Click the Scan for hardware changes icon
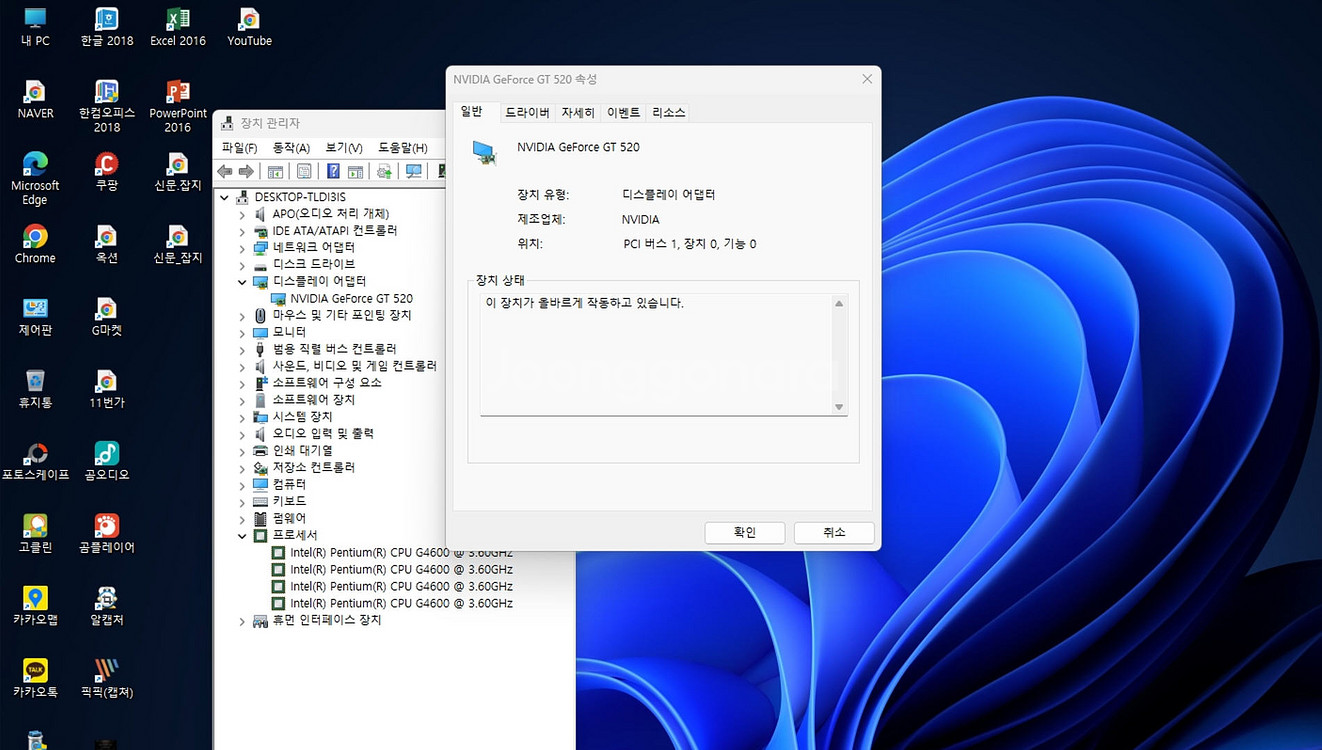The width and height of the screenshot is (1322, 750). pos(413,171)
